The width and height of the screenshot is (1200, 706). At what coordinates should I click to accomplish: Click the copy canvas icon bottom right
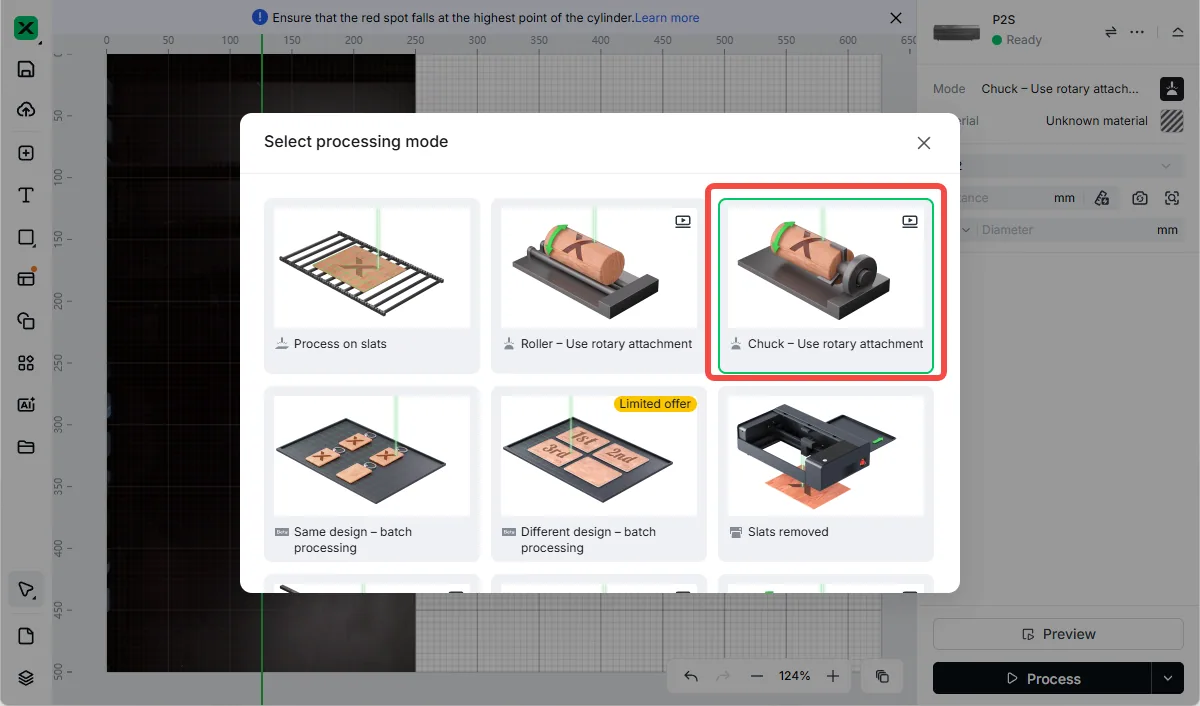pyautogui.click(x=882, y=676)
